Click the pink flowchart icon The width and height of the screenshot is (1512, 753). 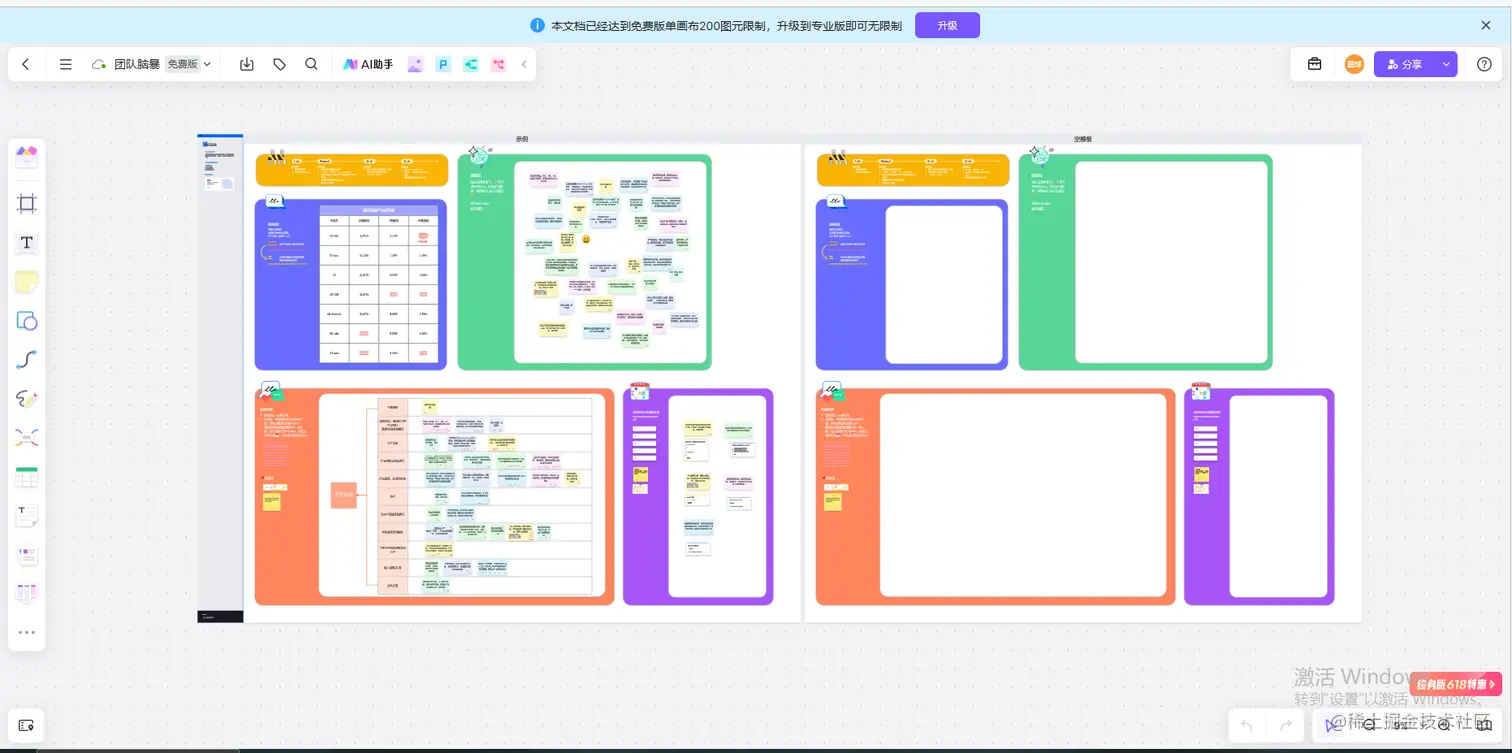tap(499, 64)
